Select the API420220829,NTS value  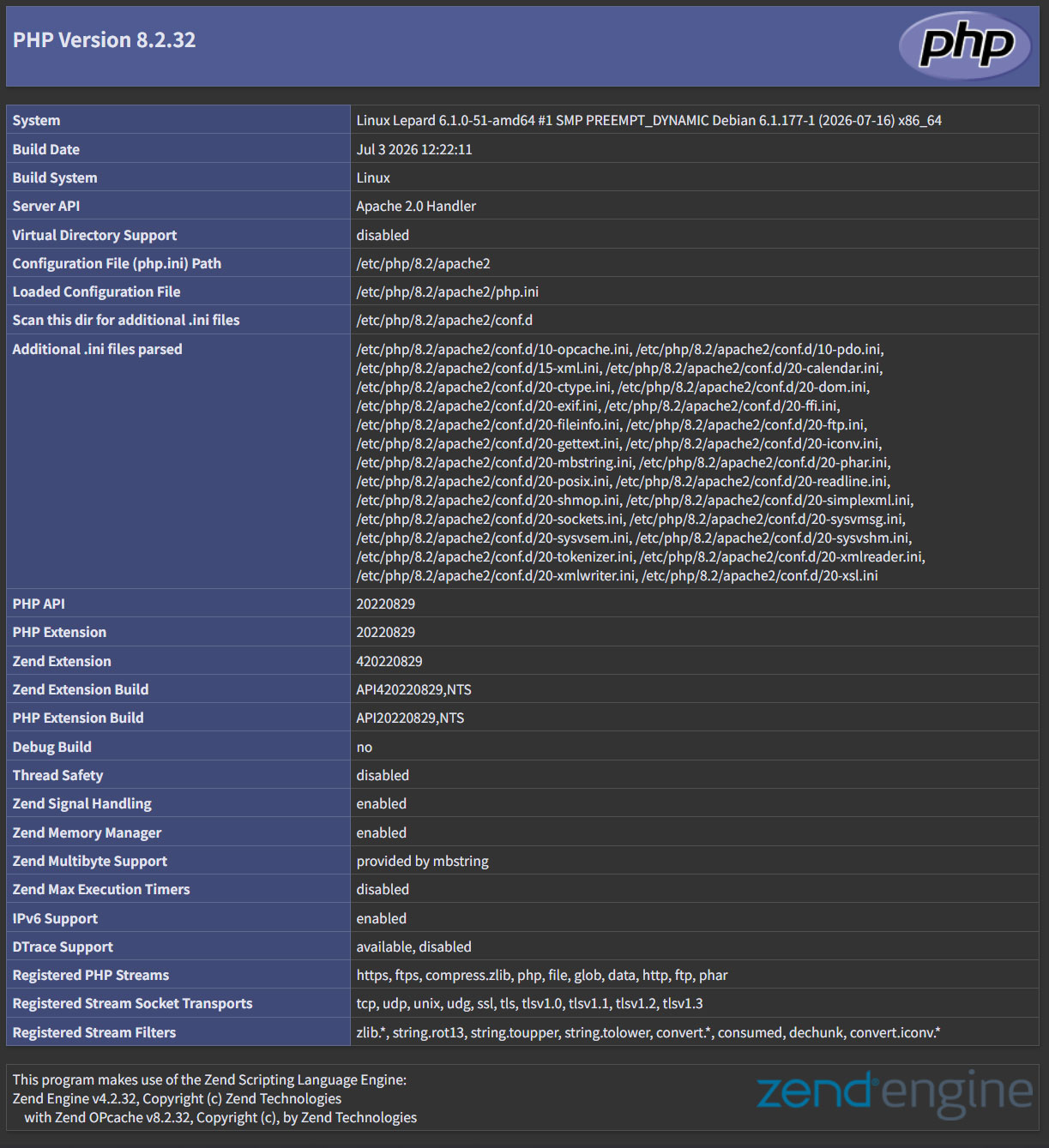pyautogui.click(x=414, y=689)
